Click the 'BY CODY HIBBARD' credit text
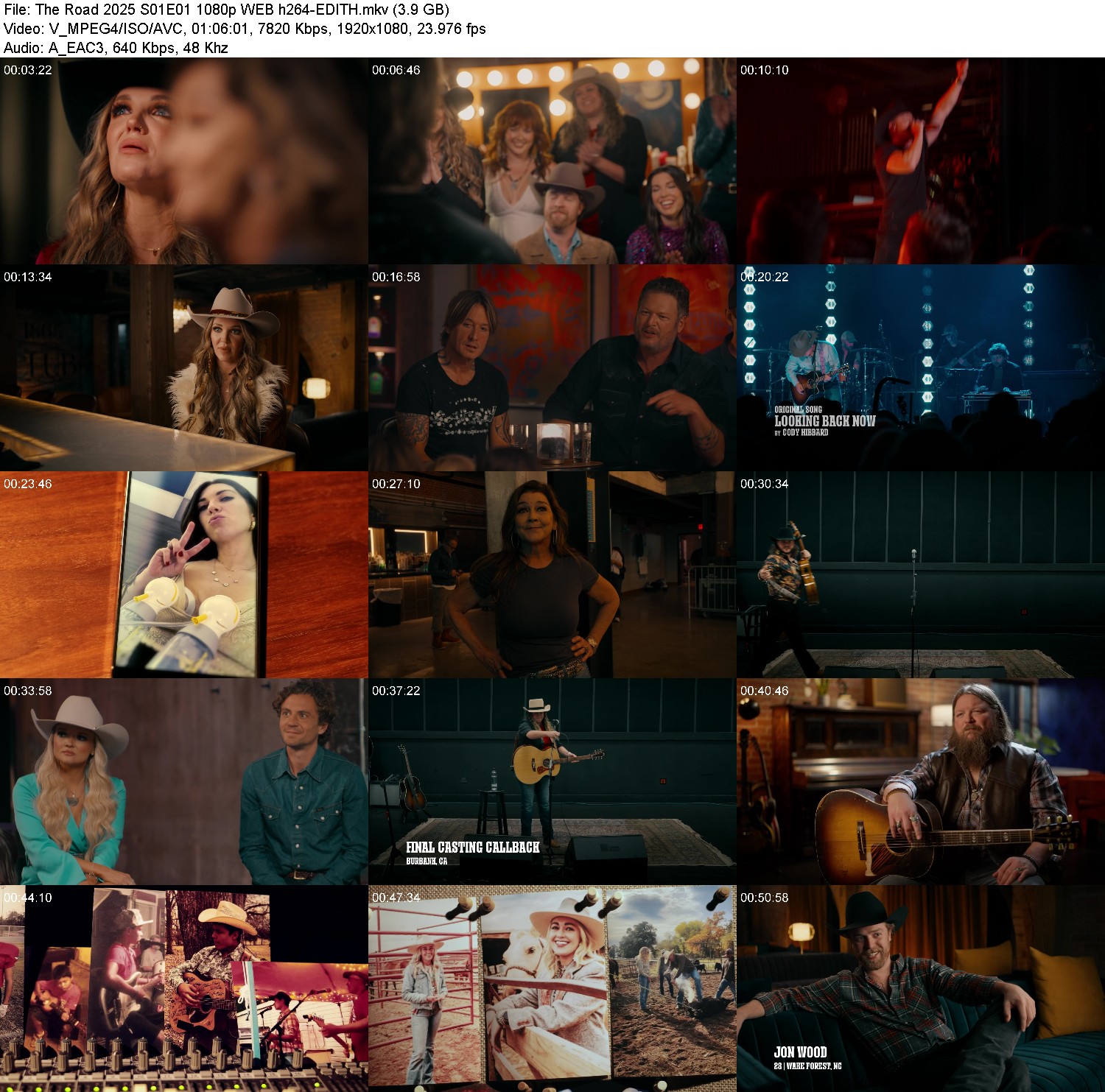 coord(801,432)
